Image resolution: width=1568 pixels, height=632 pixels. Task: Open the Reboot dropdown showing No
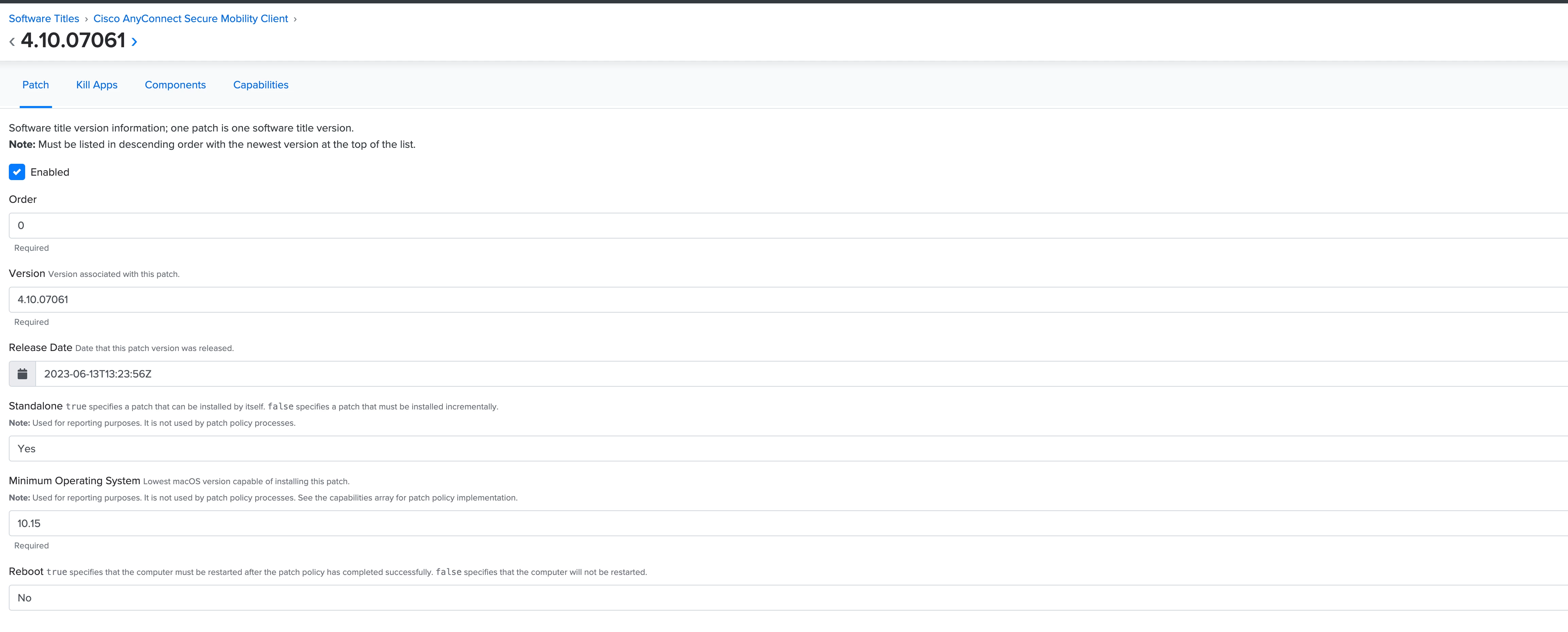coord(788,598)
